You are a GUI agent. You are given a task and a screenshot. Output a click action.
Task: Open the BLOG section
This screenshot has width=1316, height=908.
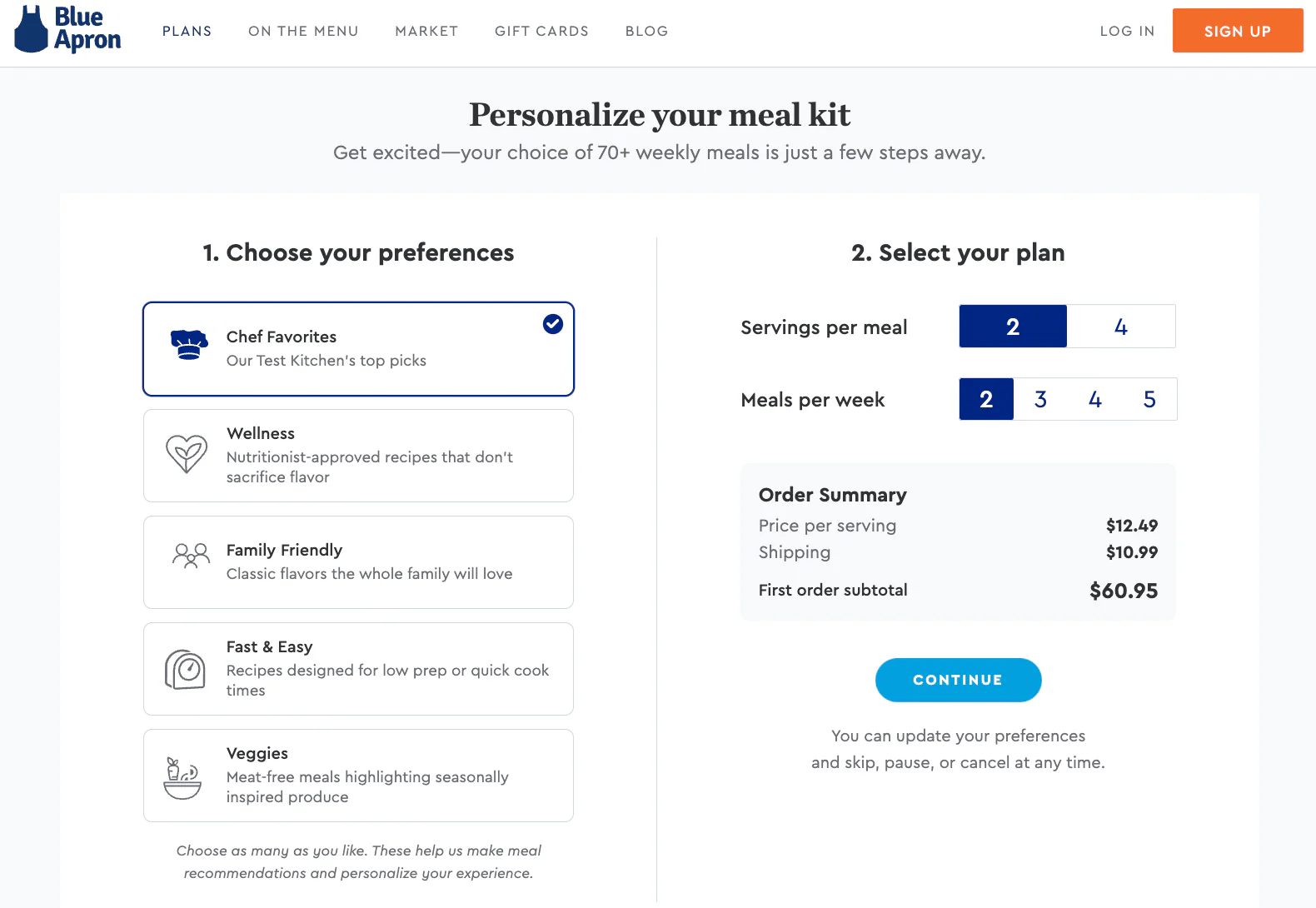(646, 31)
